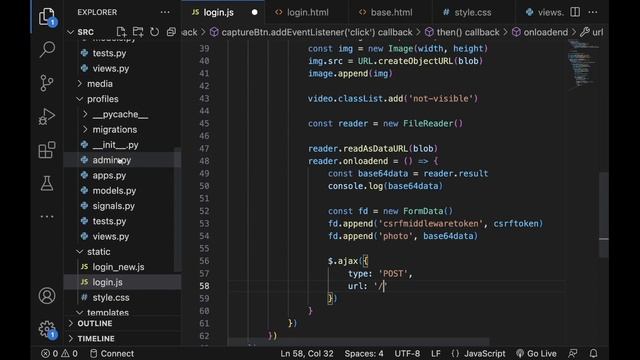The height and width of the screenshot is (360, 640).
Task: Open login_new.js file
Action: 118,267
